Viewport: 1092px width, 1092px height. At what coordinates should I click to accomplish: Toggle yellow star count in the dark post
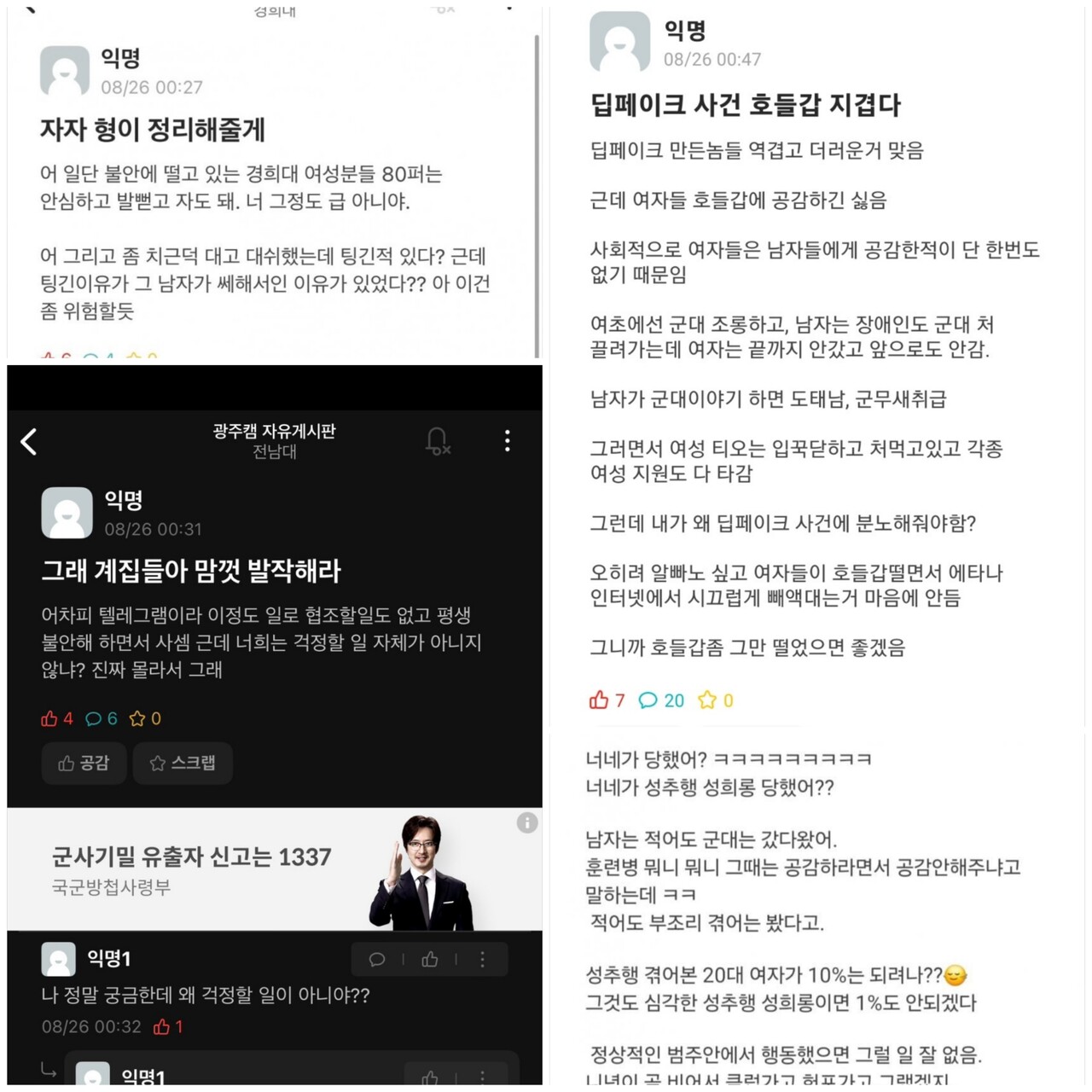145,718
